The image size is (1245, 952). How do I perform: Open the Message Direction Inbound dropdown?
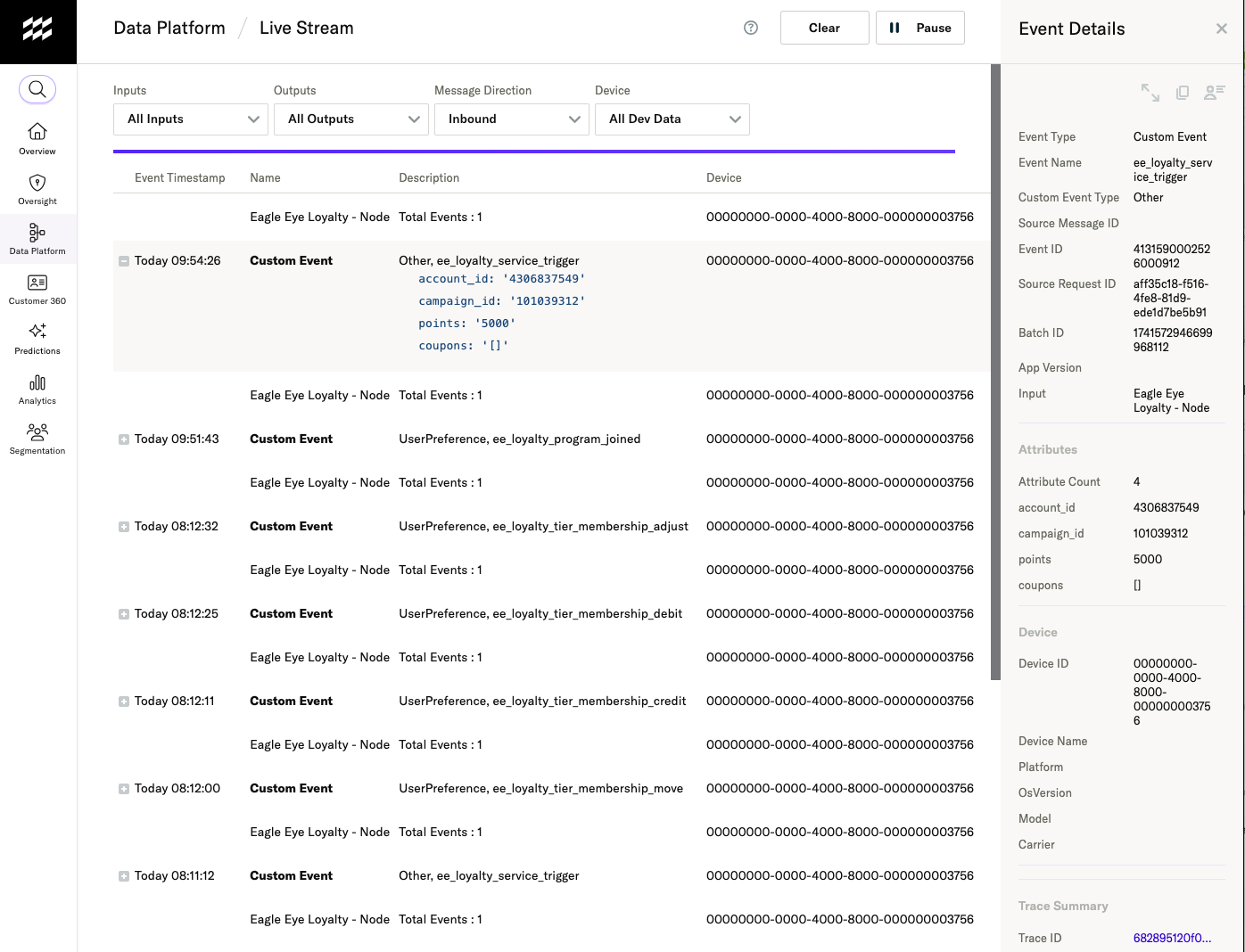[512, 119]
